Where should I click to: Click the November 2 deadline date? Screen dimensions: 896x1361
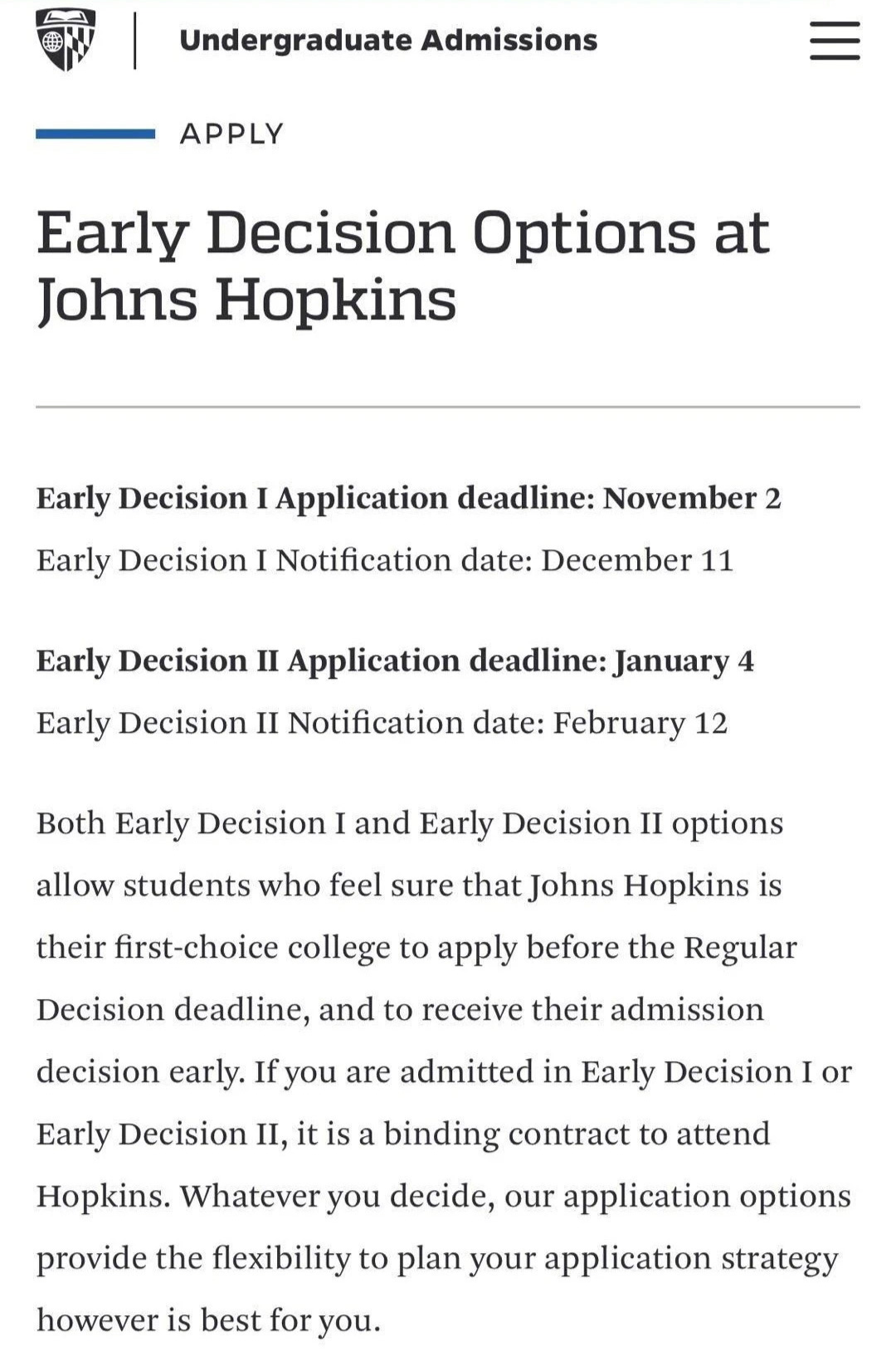[x=692, y=498]
